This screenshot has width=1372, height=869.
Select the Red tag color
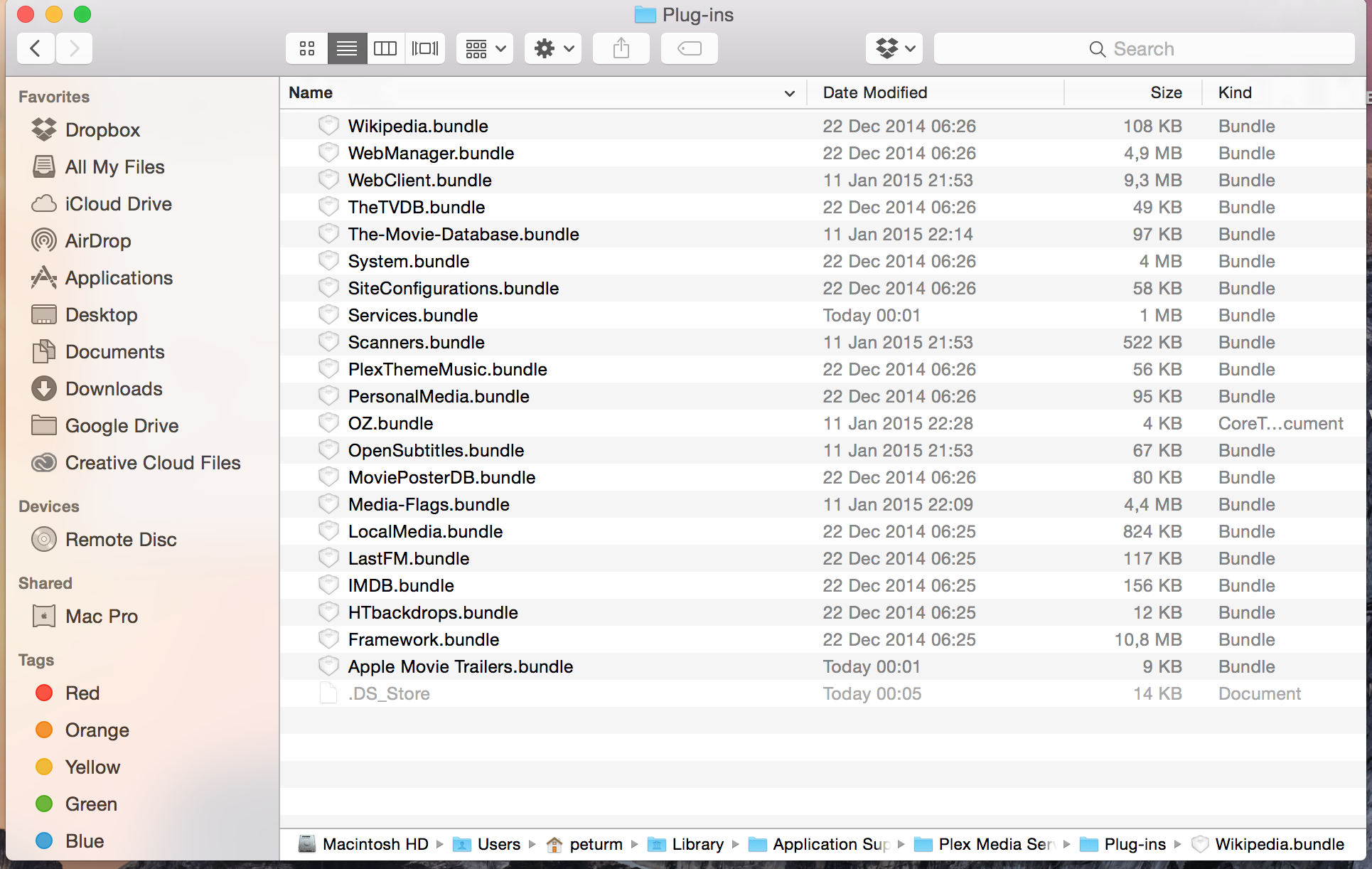coord(83,693)
